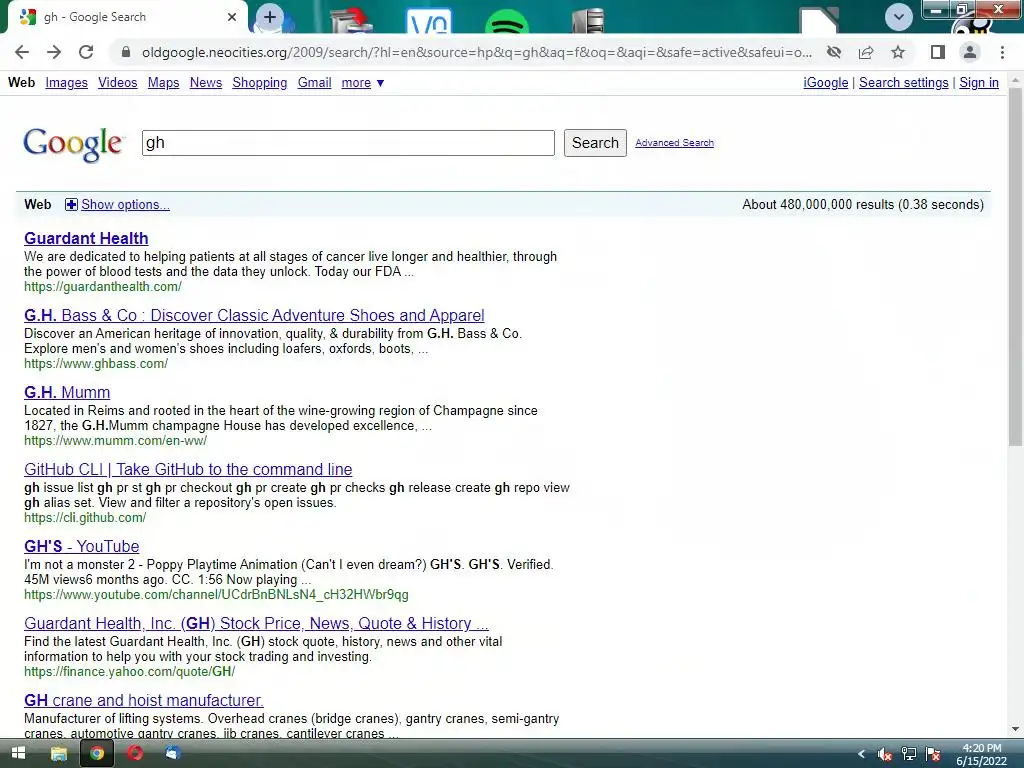Open the Chrome profile menu
Viewport: 1024px width, 768px height.
970,52
